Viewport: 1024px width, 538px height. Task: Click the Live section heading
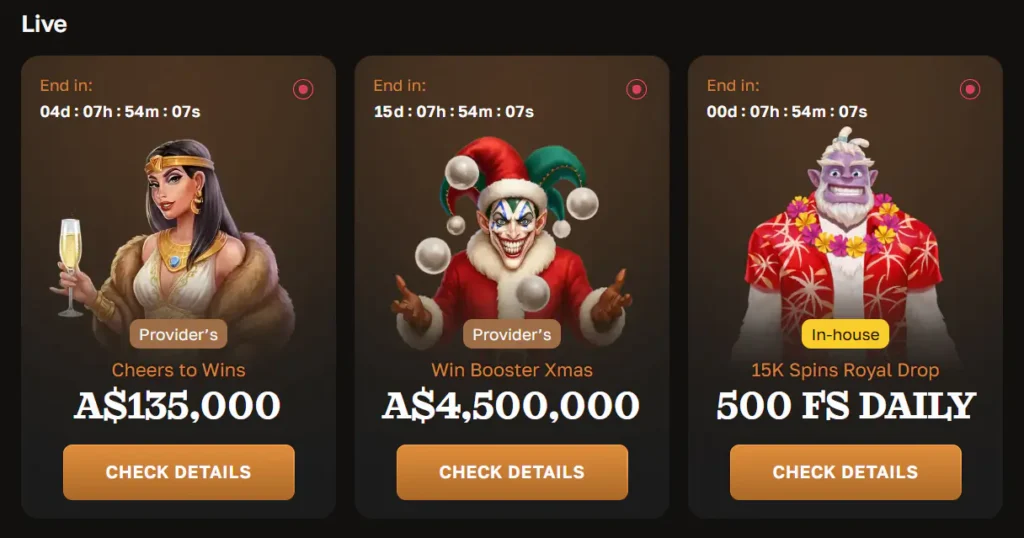point(44,24)
